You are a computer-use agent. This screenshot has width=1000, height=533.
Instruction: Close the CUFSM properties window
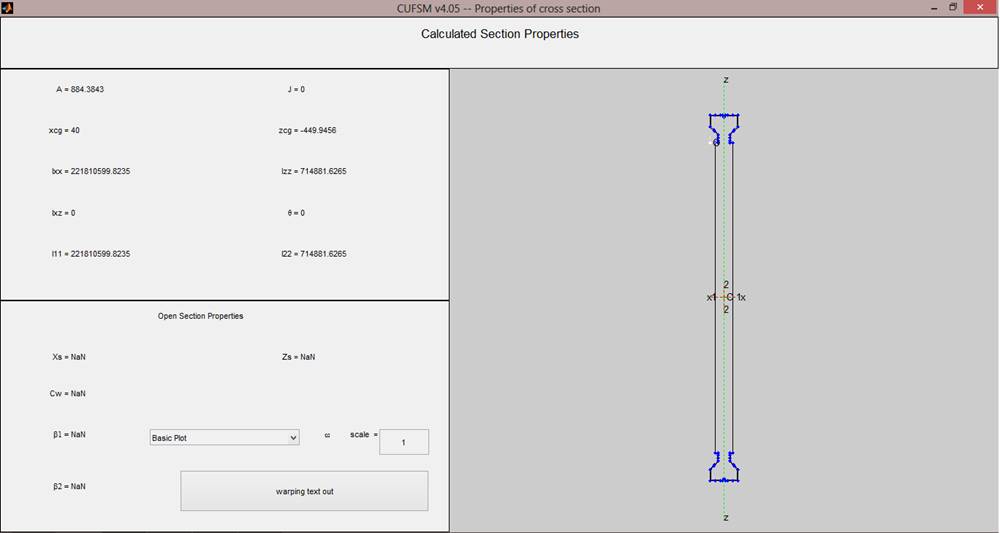coord(981,7)
